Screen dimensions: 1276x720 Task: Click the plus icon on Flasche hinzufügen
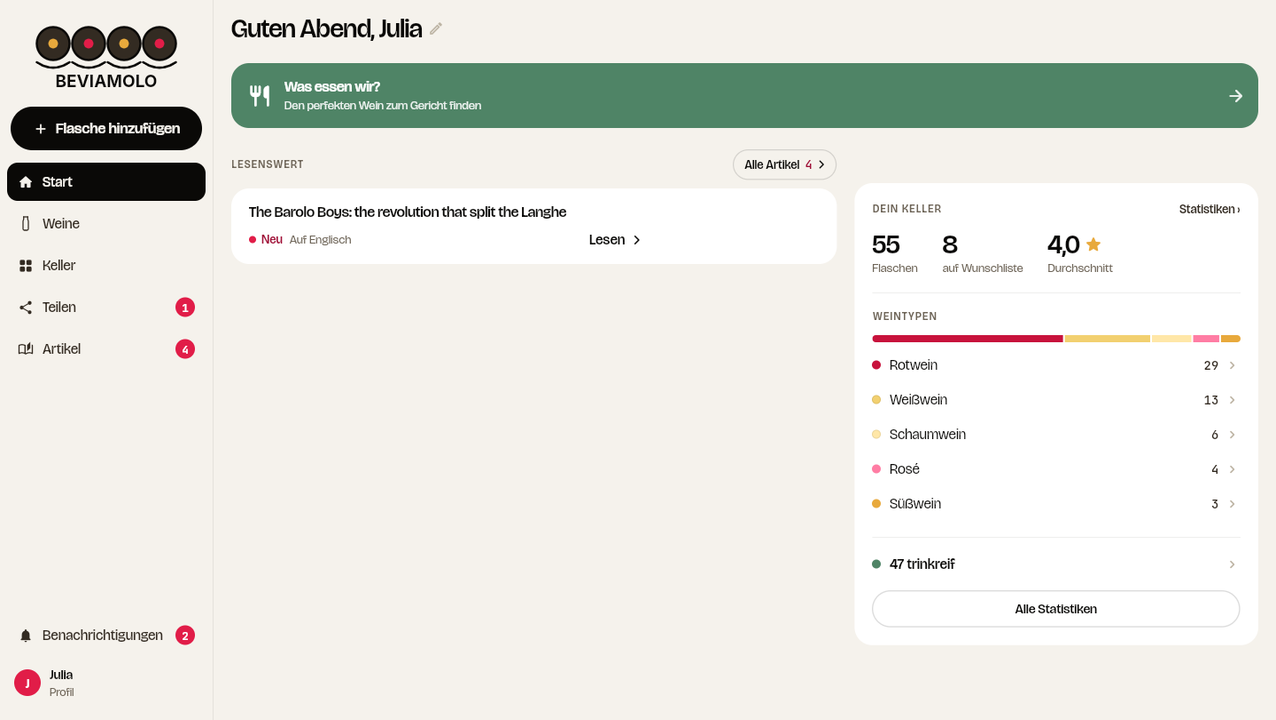pos(41,129)
